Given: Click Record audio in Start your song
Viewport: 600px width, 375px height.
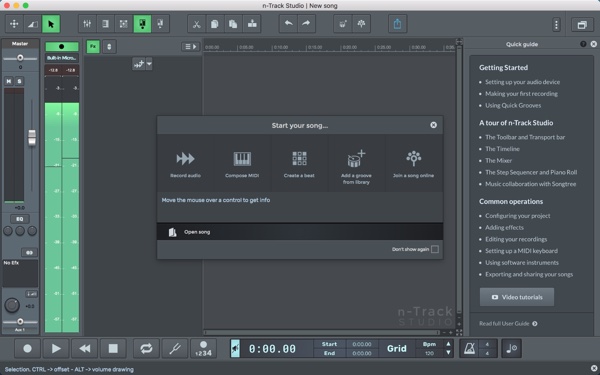Looking at the screenshot, I should click(185, 163).
